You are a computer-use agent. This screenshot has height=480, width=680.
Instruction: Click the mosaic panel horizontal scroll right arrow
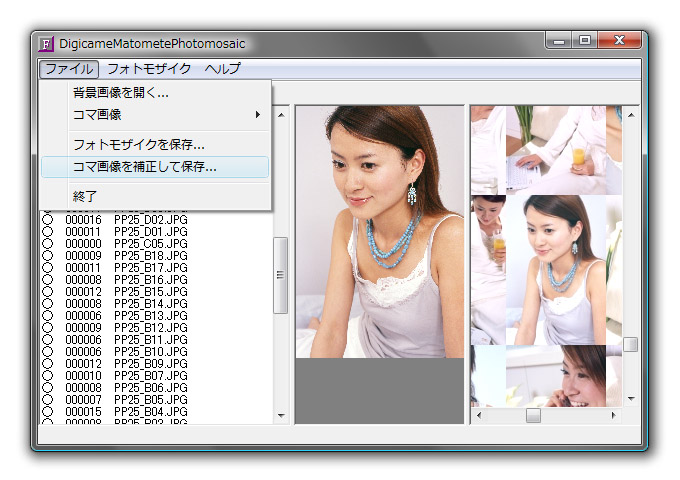tap(614, 415)
